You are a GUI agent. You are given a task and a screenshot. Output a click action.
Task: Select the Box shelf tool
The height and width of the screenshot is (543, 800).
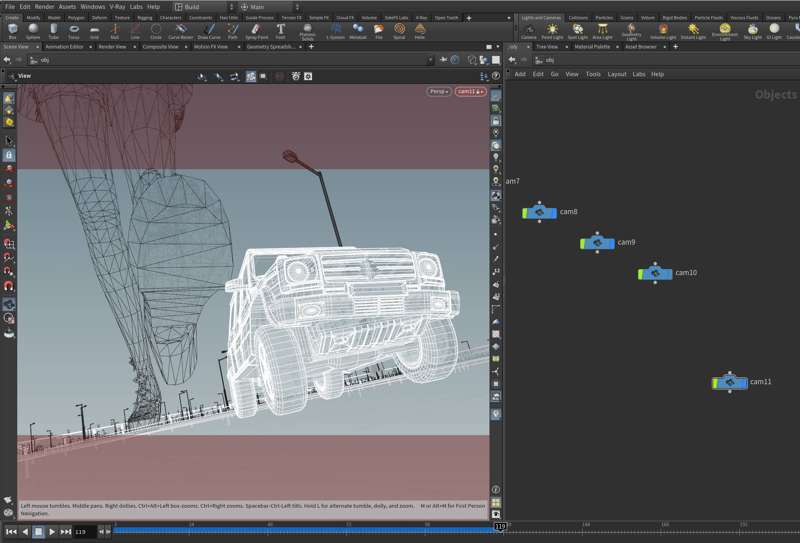(13, 31)
